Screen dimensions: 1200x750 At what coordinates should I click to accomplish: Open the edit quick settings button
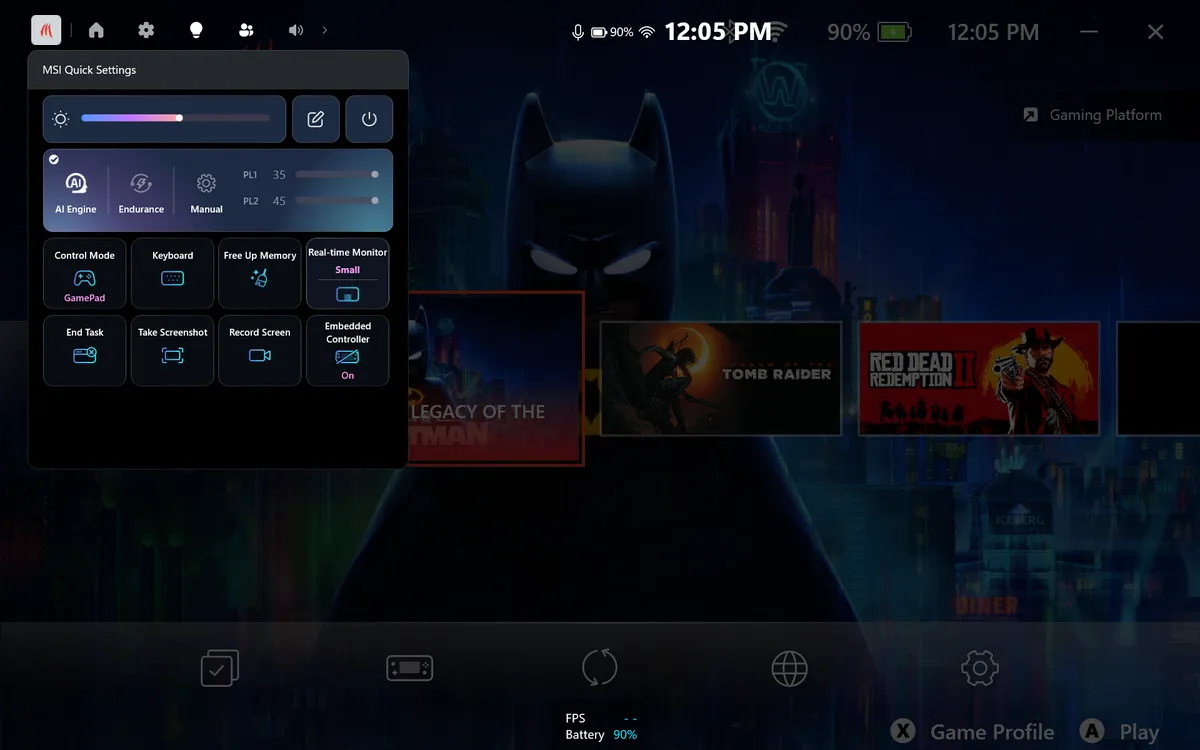point(316,119)
